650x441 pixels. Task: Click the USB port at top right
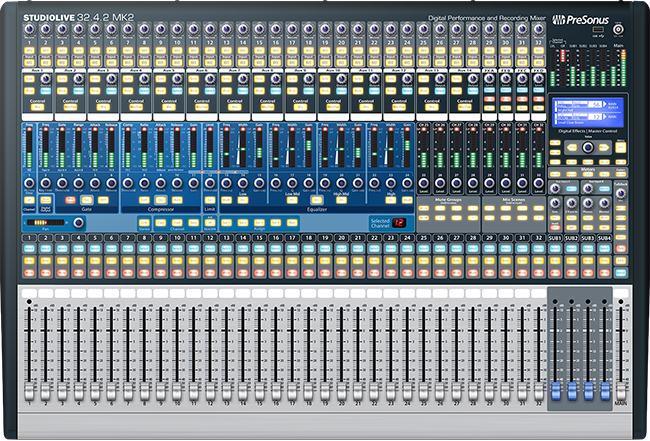pos(598,30)
